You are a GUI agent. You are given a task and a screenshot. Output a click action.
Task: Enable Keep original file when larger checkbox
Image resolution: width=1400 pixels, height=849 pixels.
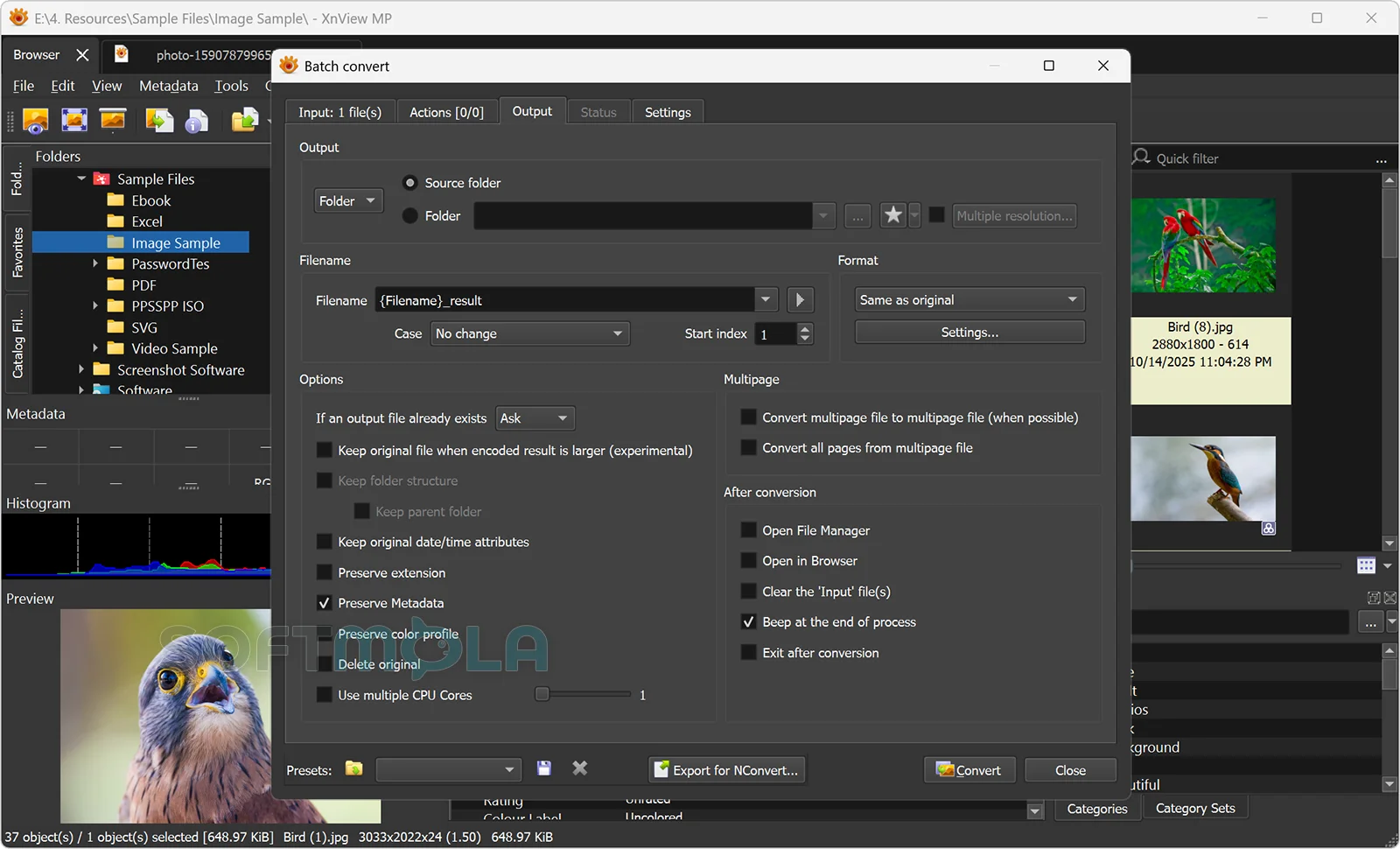[324, 450]
